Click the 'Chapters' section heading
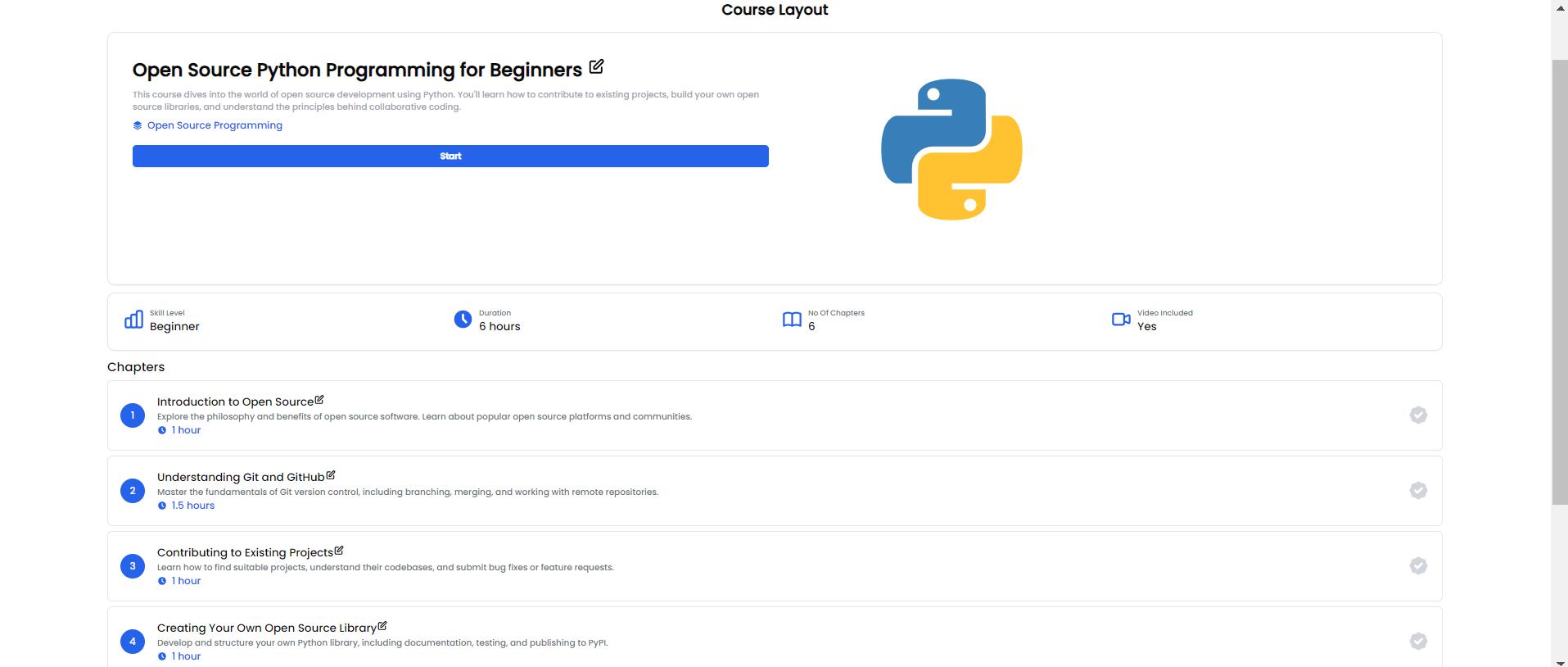Screen dimensions: 1568x667 click(136, 367)
